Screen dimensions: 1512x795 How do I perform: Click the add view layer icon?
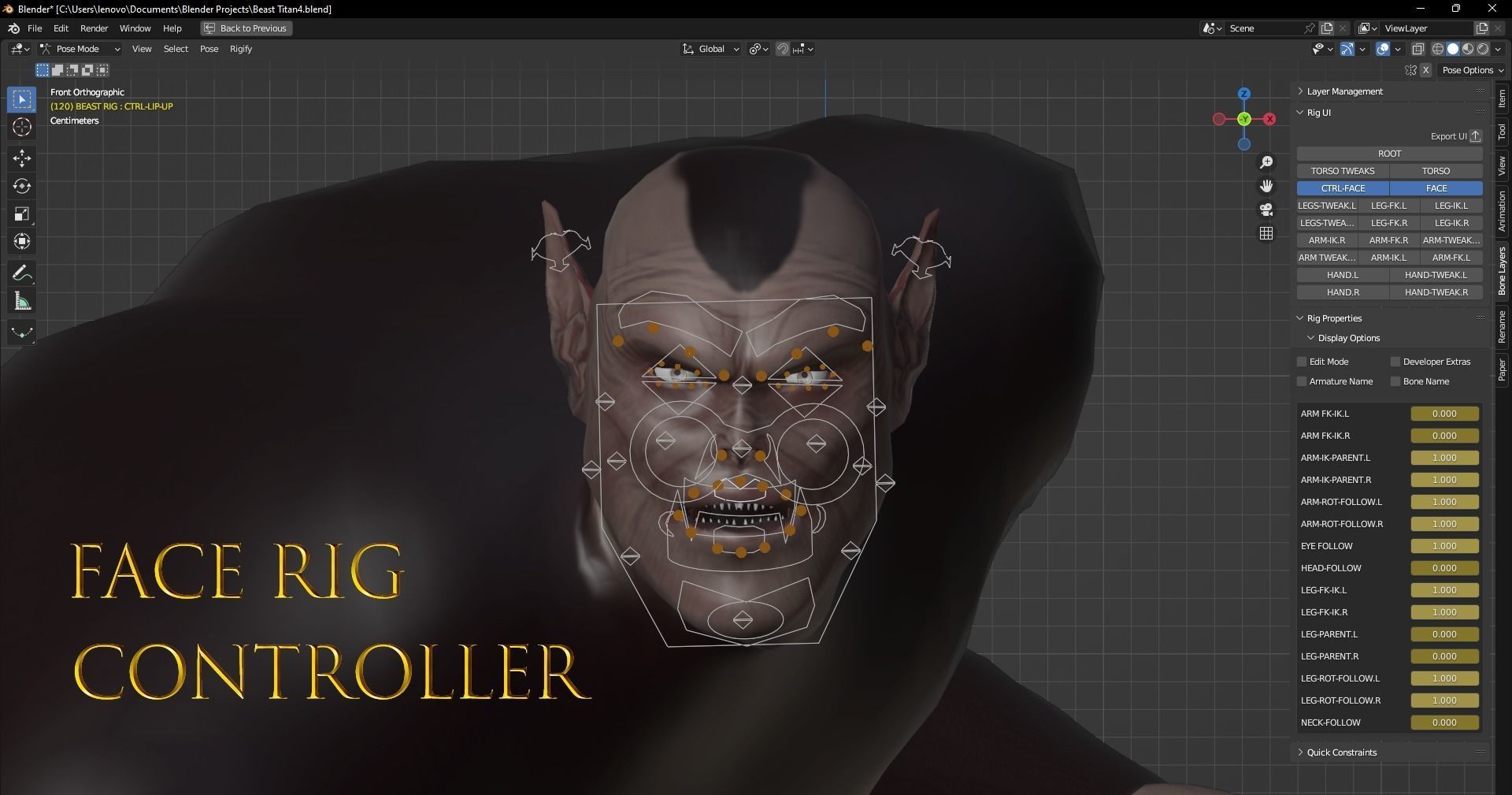click(x=1481, y=28)
